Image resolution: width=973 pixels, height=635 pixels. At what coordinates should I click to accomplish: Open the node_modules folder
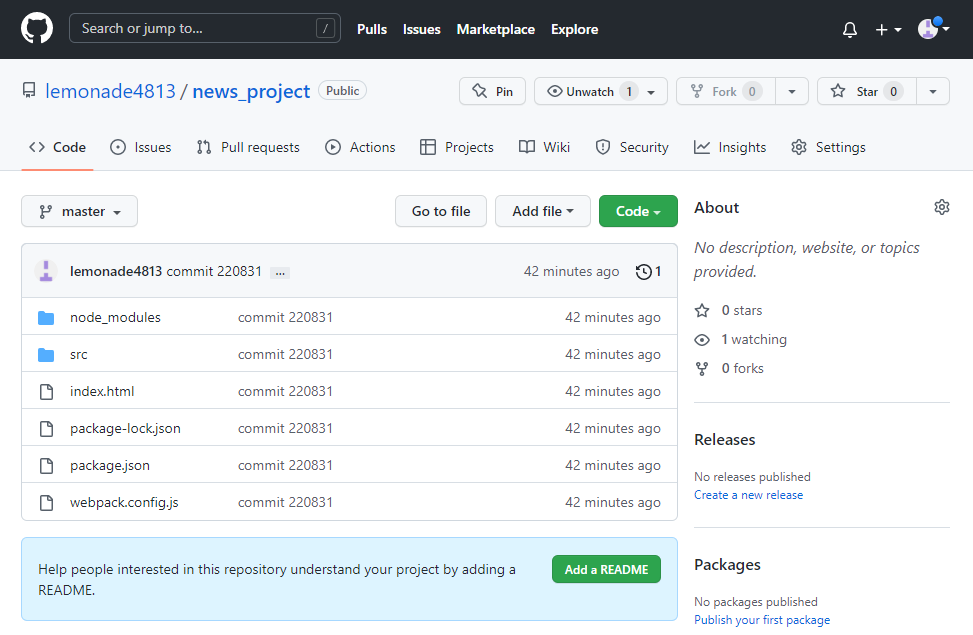click(115, 317)
